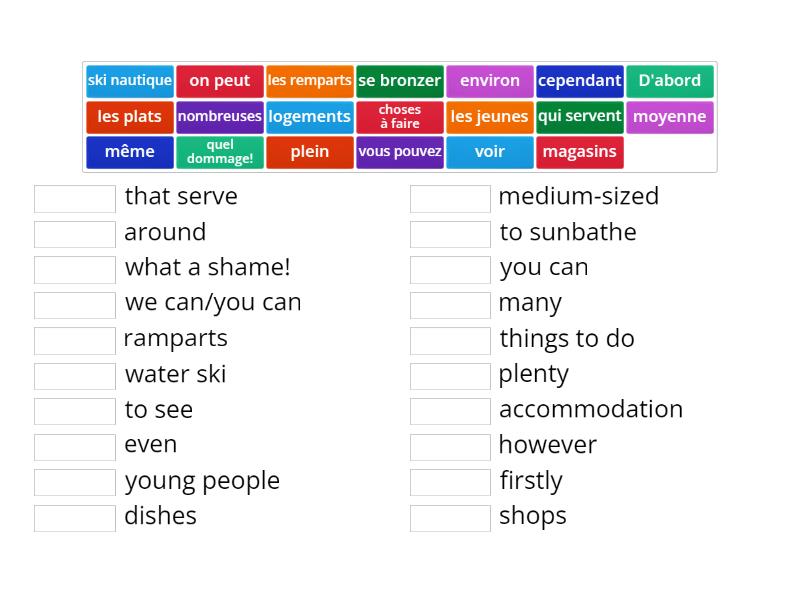800x600 pixels.
Task: Select the 'nombreuses' tile
Action: [x=220, y=117]
